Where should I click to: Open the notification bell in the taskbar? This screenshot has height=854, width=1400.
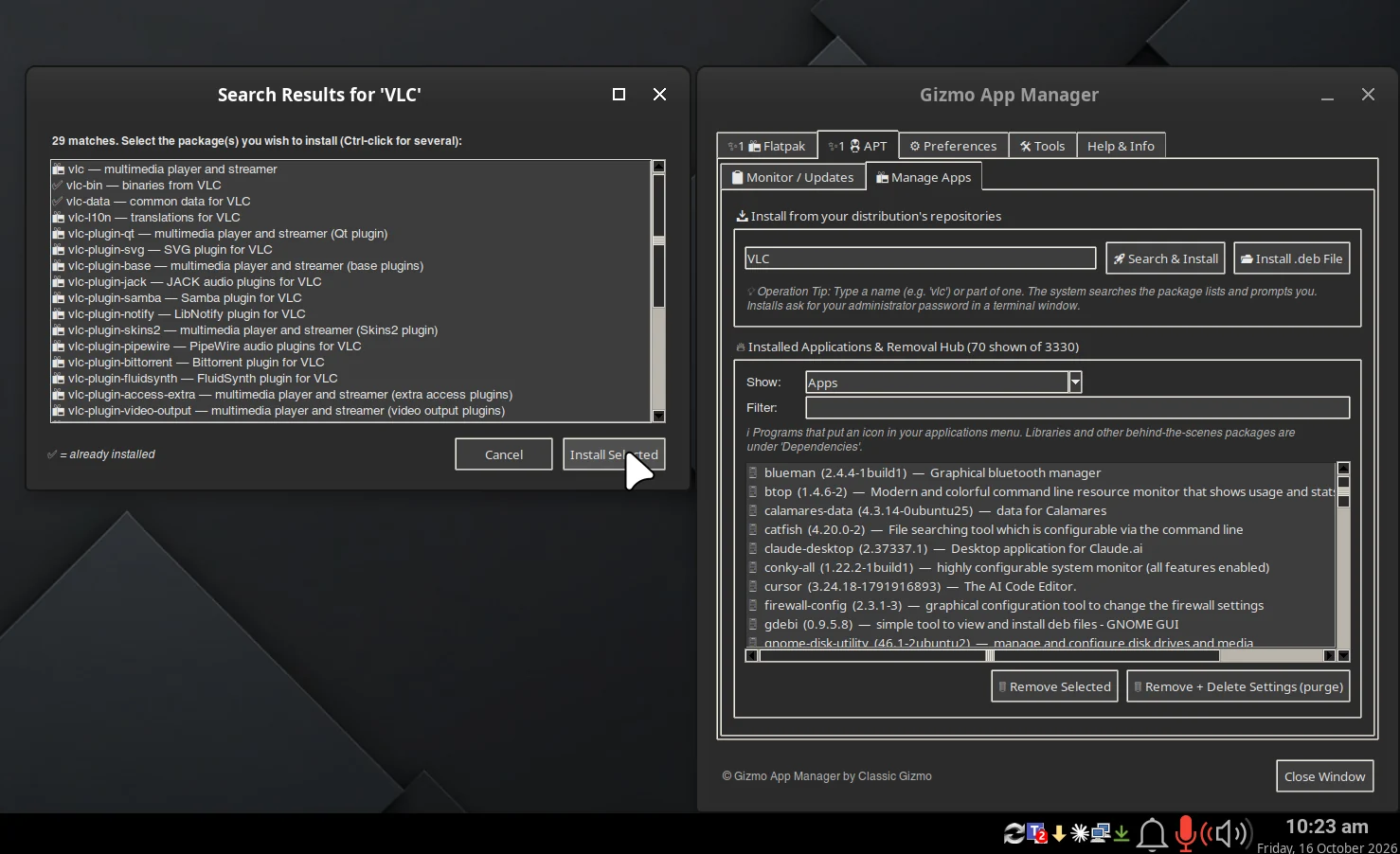1152,834
